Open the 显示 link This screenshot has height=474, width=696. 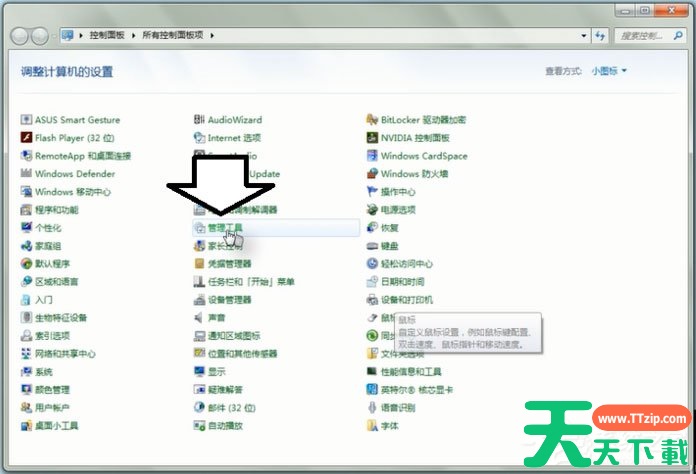(217, 372)
